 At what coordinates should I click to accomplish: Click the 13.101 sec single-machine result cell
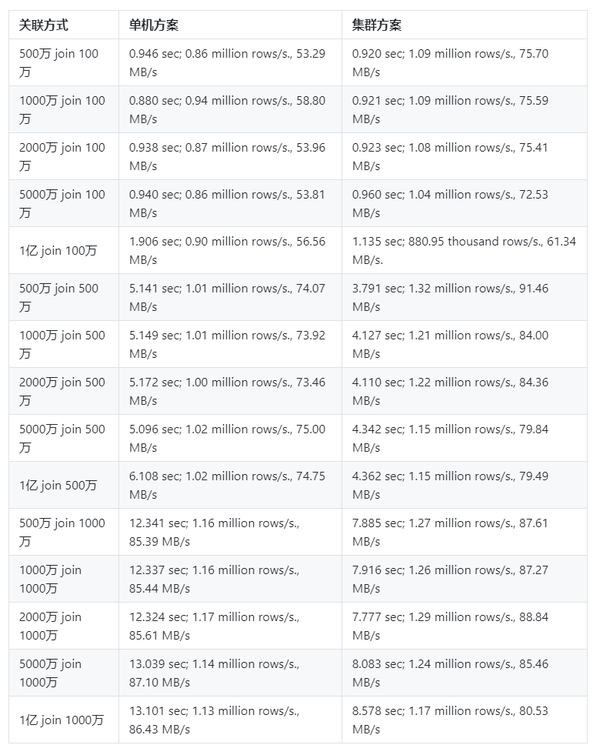coord(214,720)
